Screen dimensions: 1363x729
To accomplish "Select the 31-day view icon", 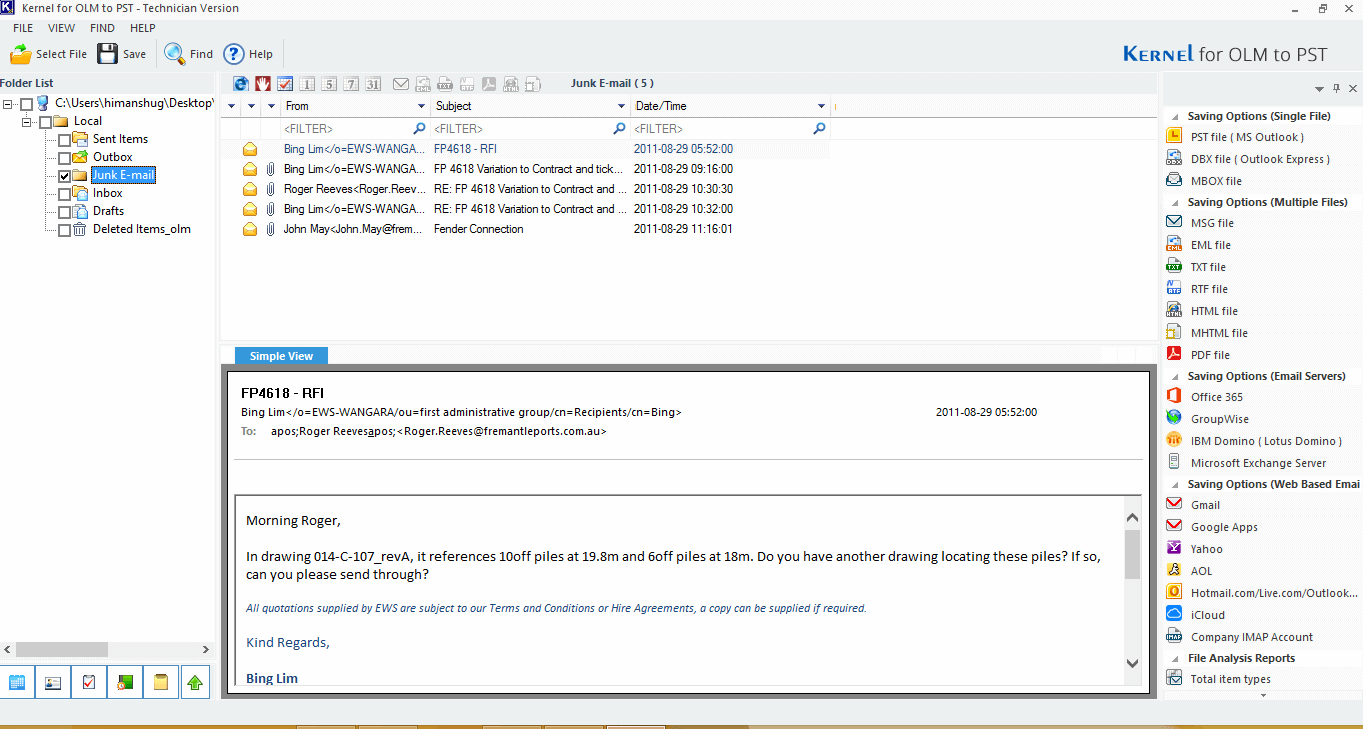I will tap(373, 84).
